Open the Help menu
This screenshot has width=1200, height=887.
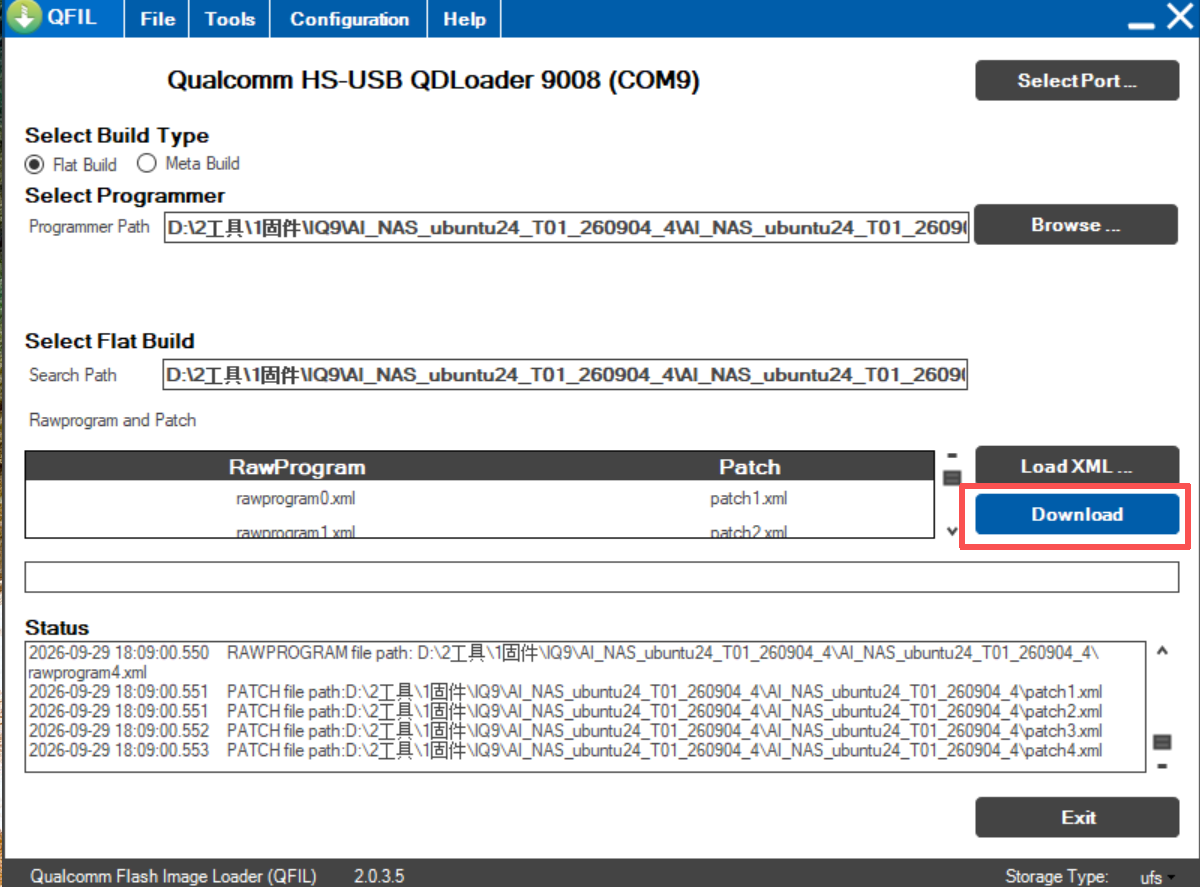464,19
